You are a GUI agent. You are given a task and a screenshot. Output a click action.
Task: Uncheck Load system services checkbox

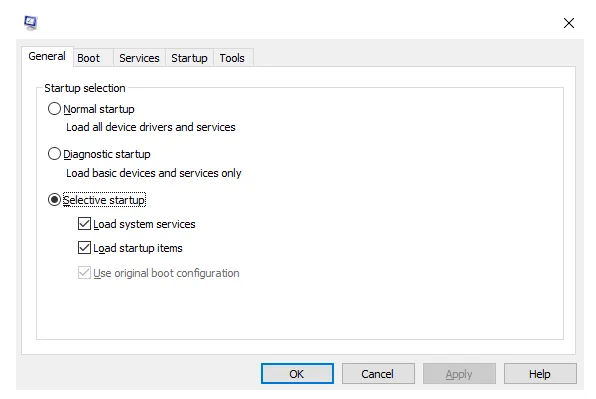[84, 224]
